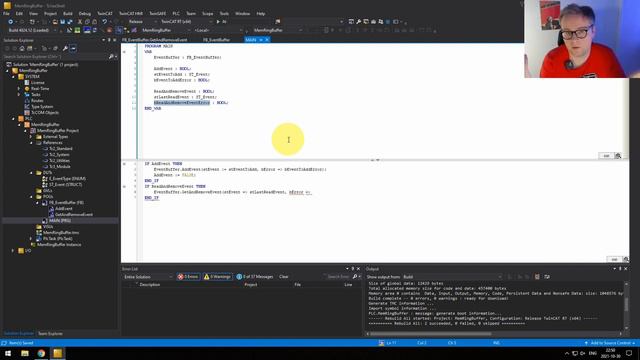
Task: Select GetAndRemoveEvent method item
Action: [x=74, y=215]
